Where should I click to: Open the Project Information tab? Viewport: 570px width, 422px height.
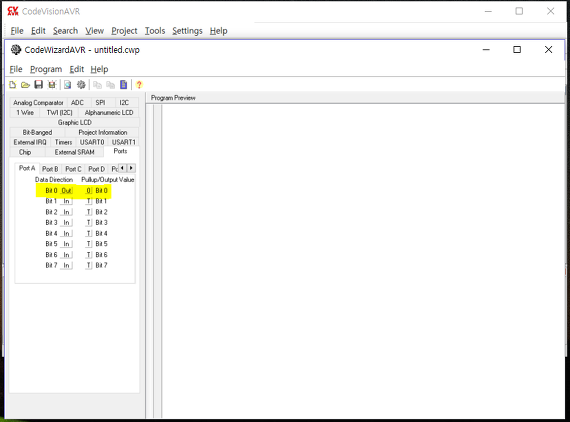(x=103, y=132)
